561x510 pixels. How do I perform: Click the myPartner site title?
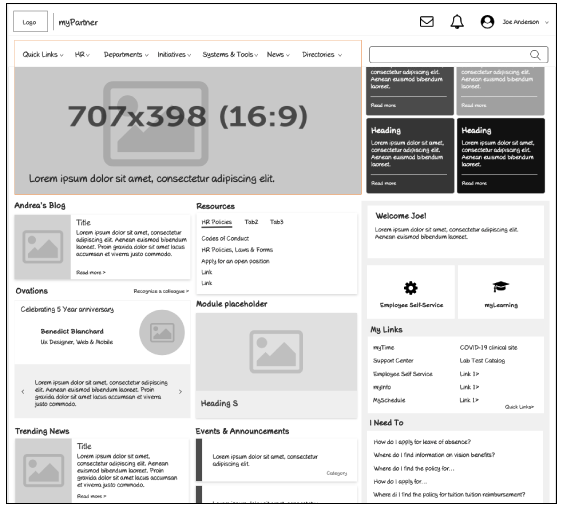78,22
